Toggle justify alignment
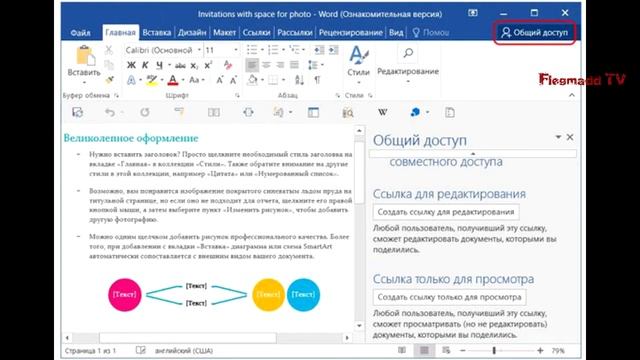The width and height of the screenshot is (640, 360). tap(294, 65)
